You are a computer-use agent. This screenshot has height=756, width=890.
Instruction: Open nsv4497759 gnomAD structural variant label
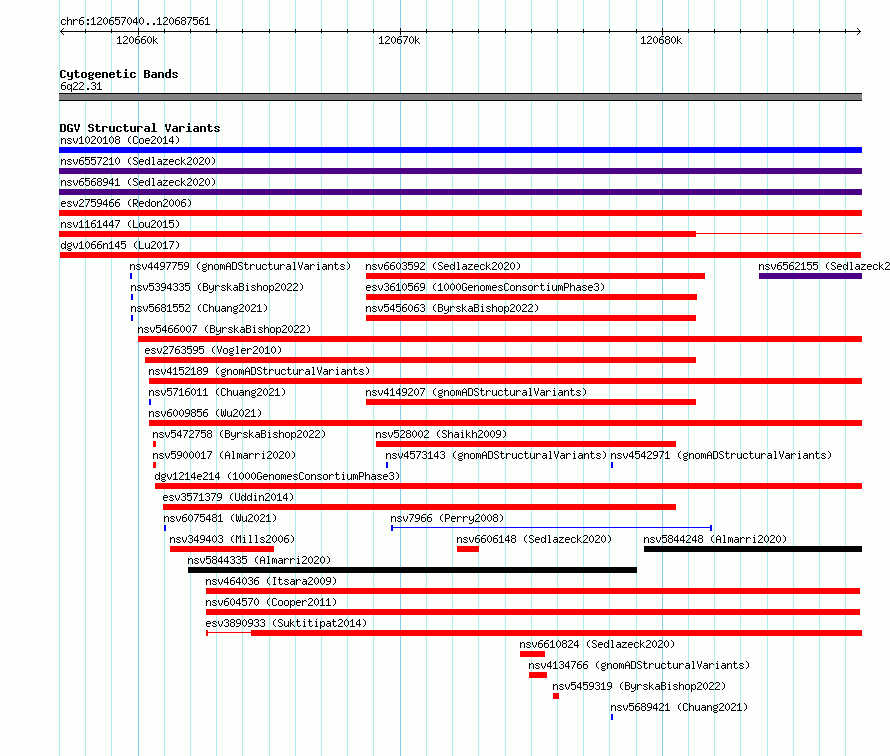tap(240, 266)
